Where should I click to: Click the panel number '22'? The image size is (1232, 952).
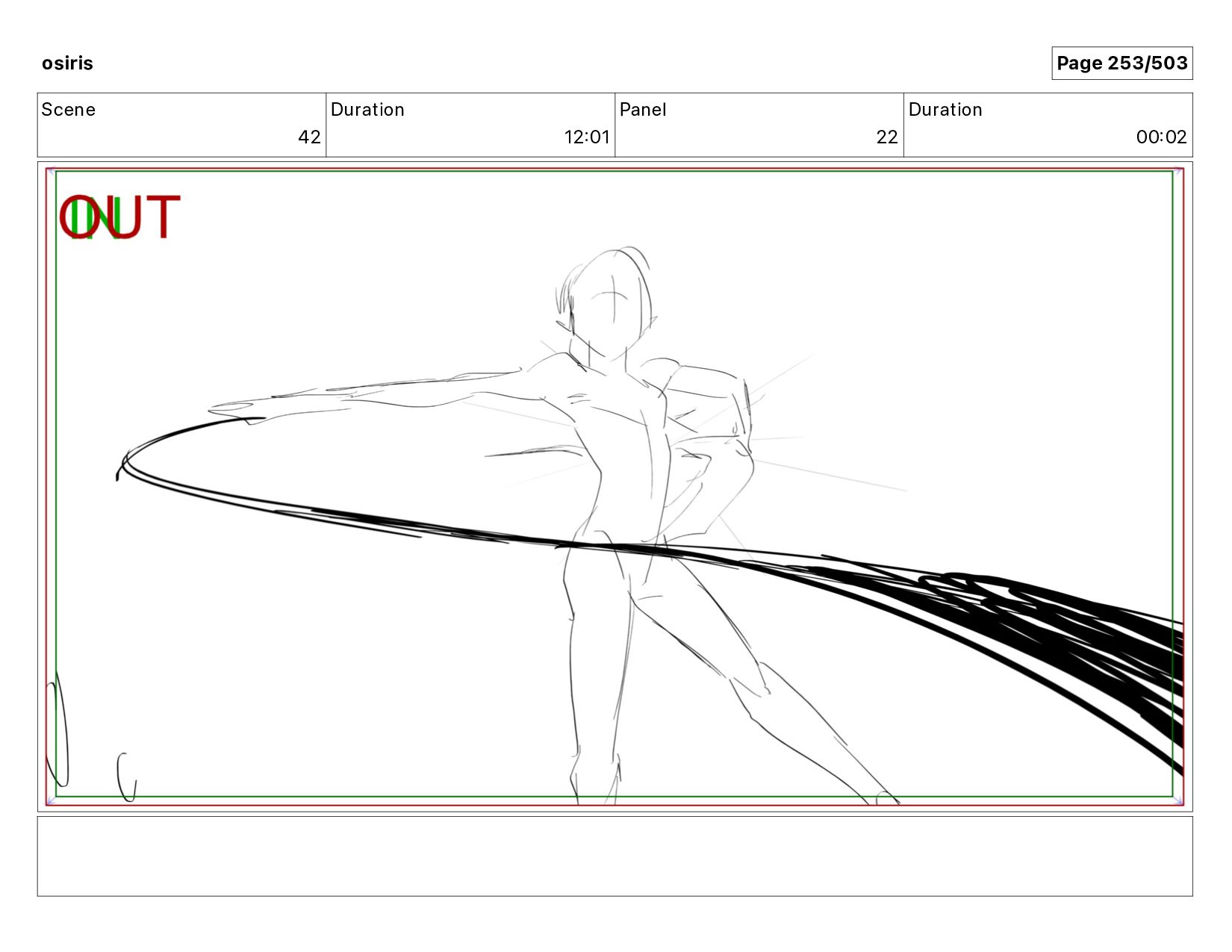tap(887, 137)
